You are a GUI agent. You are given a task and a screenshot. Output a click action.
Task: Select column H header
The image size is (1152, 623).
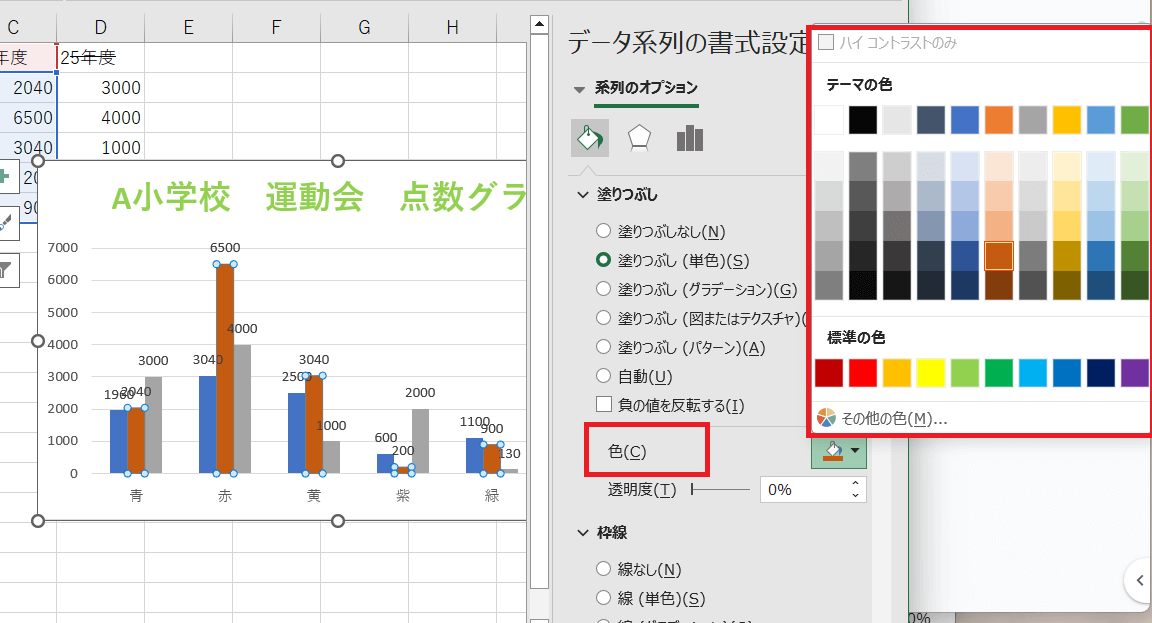click(453, 27)
